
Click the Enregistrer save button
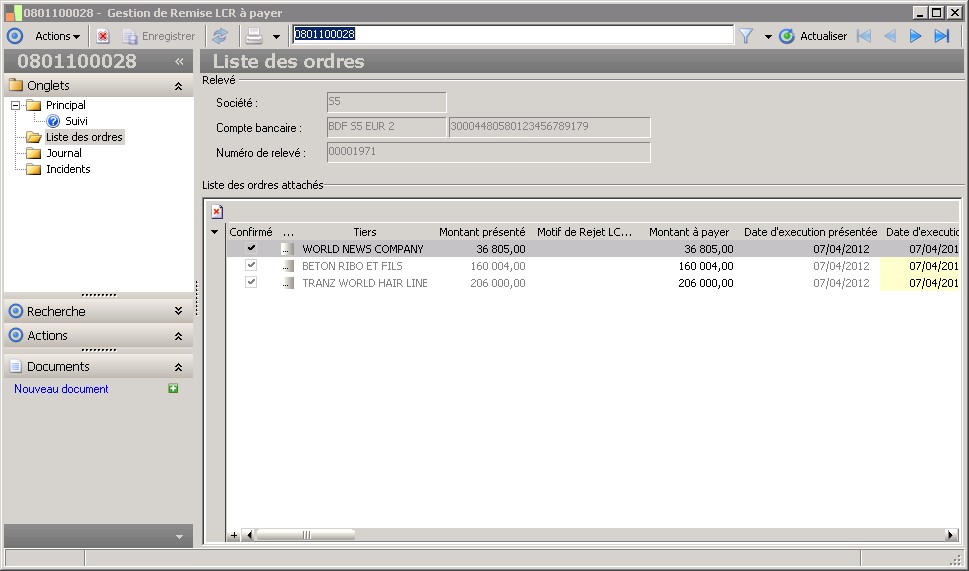point(159,36)
